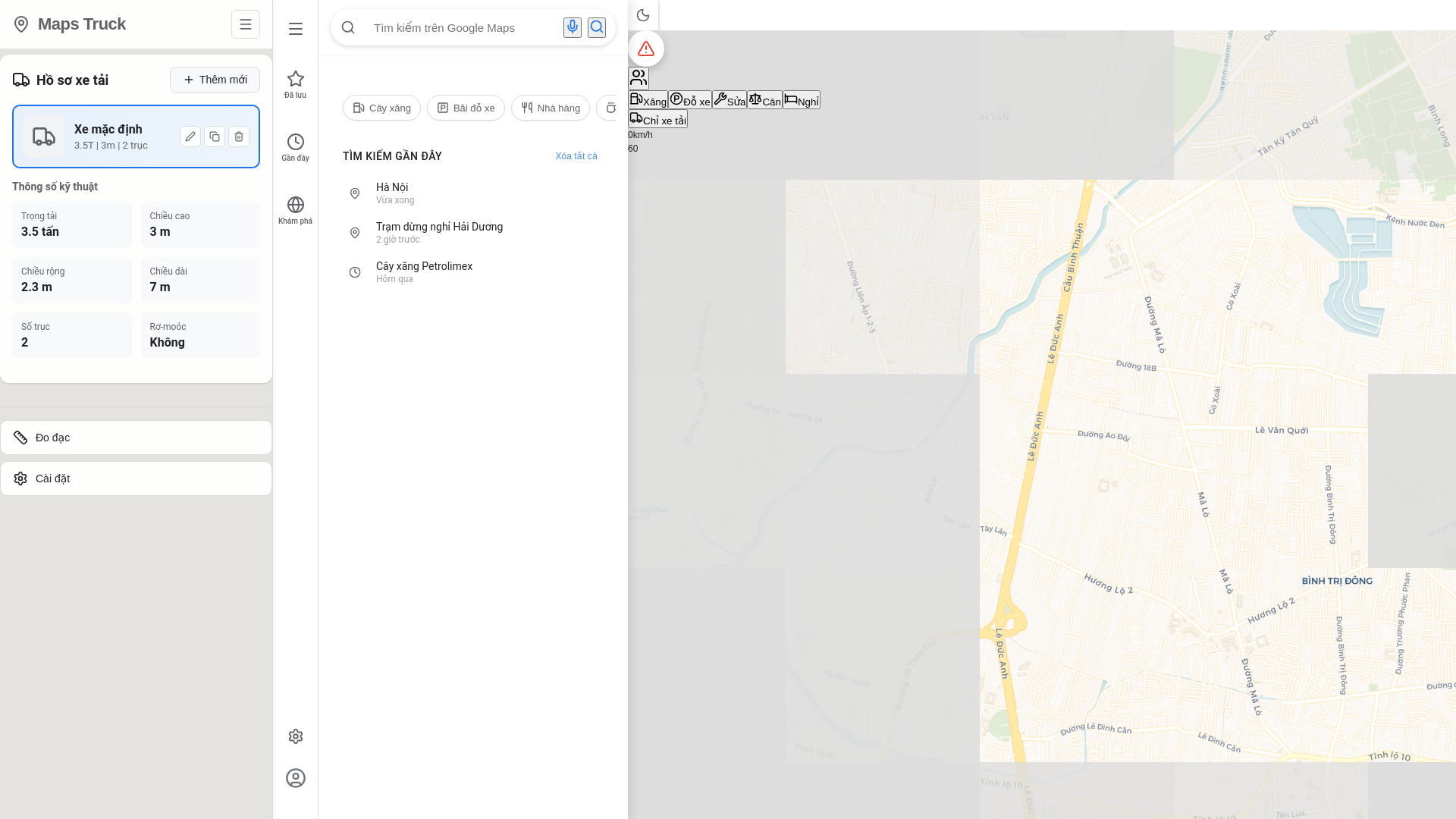Image resolution: width=1456 pixels, height=819 pixels.
Task: Filter by Nhà hàng chip
Action: [x=551, y=108]
